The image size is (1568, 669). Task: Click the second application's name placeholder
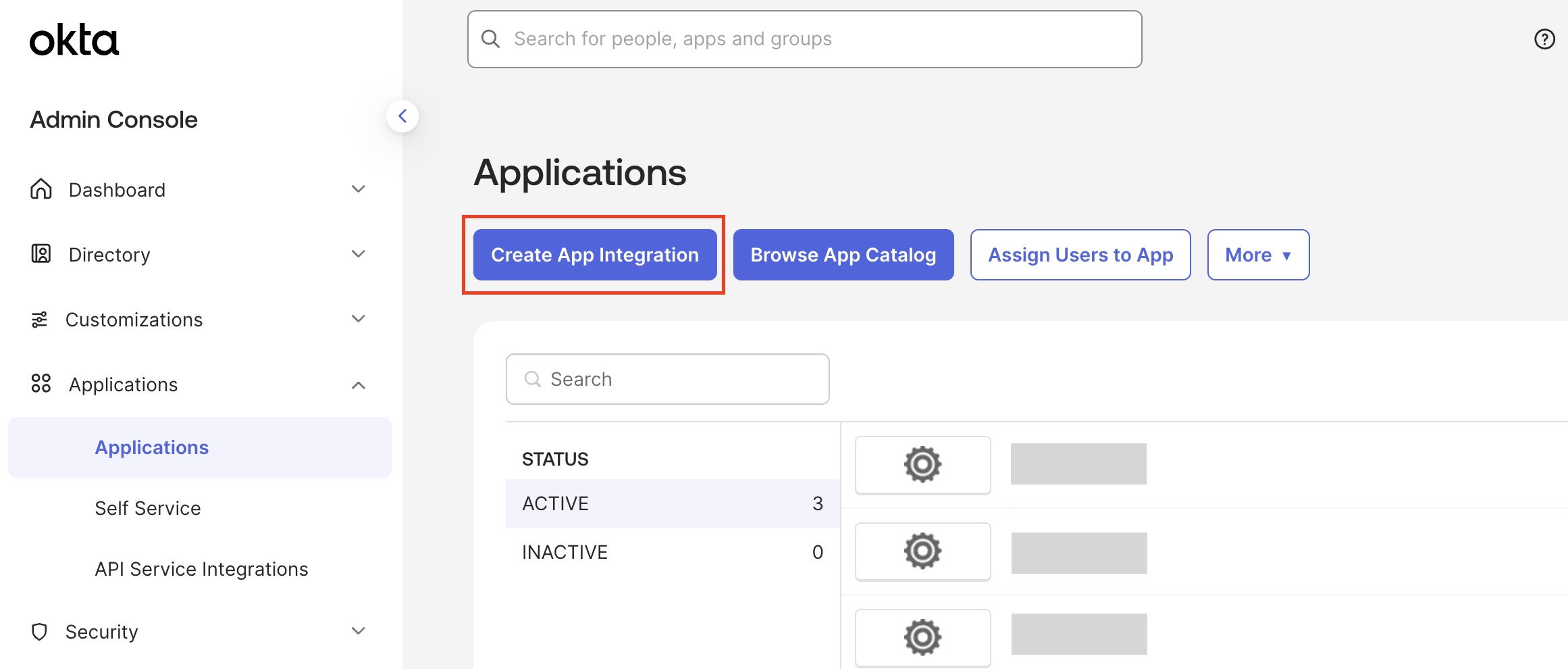point(1079,553)
